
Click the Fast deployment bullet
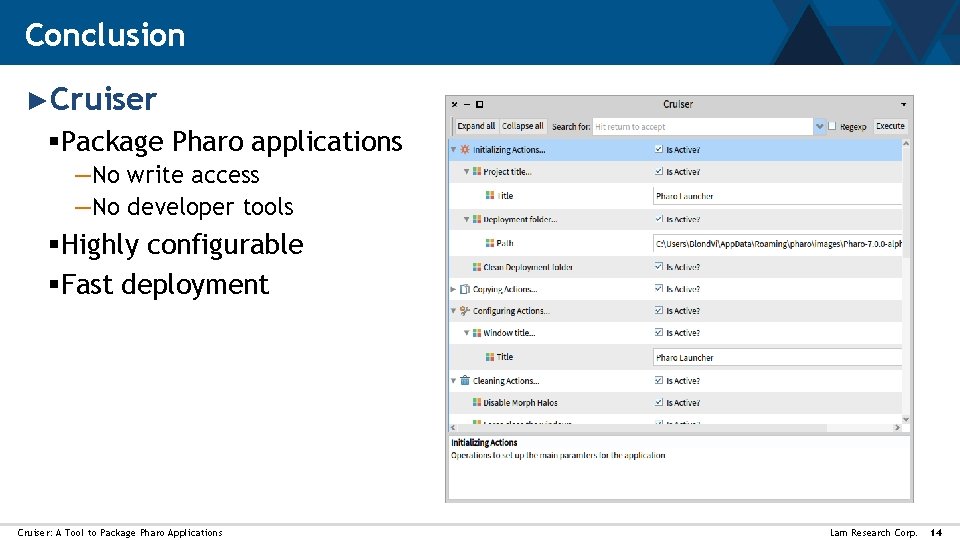(x=165, y=285)
